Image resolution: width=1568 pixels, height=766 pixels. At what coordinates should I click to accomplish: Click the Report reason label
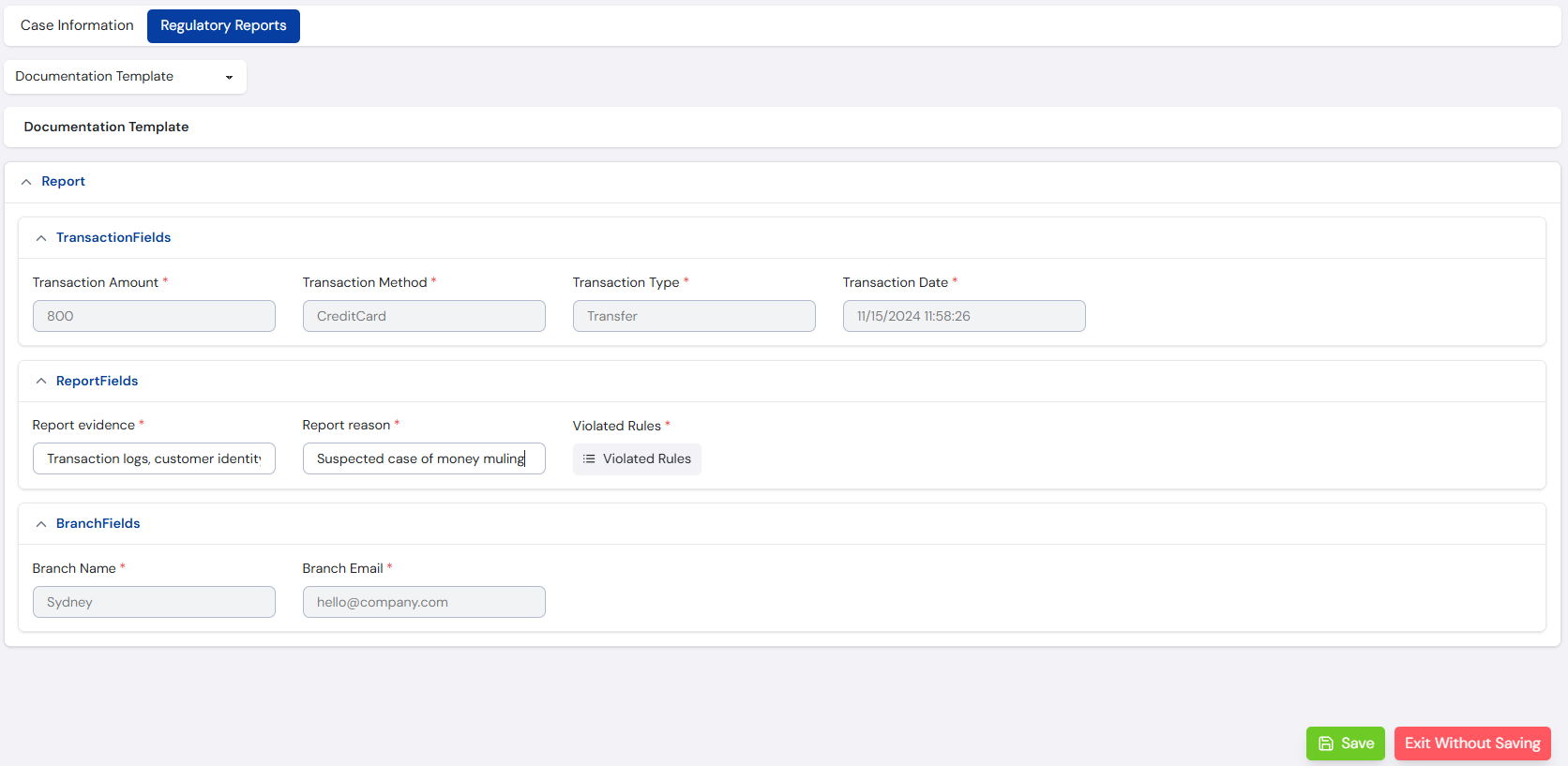click(346, 425)
